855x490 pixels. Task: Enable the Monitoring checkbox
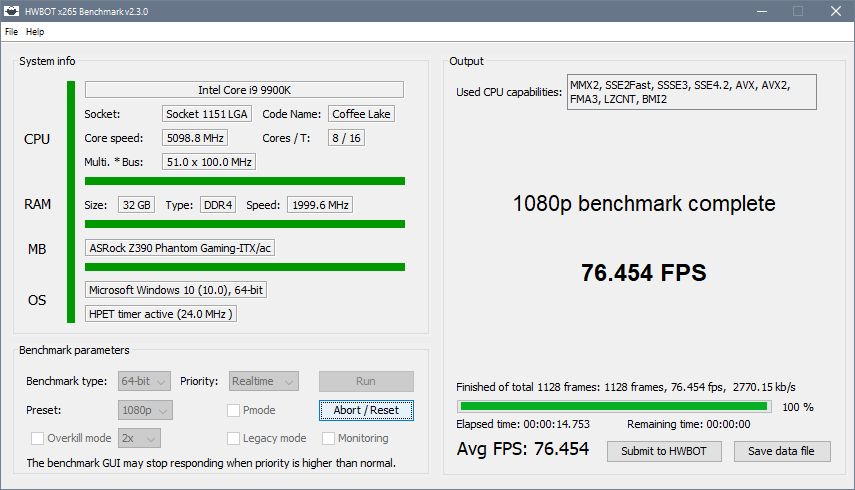(x=328, y=438)
